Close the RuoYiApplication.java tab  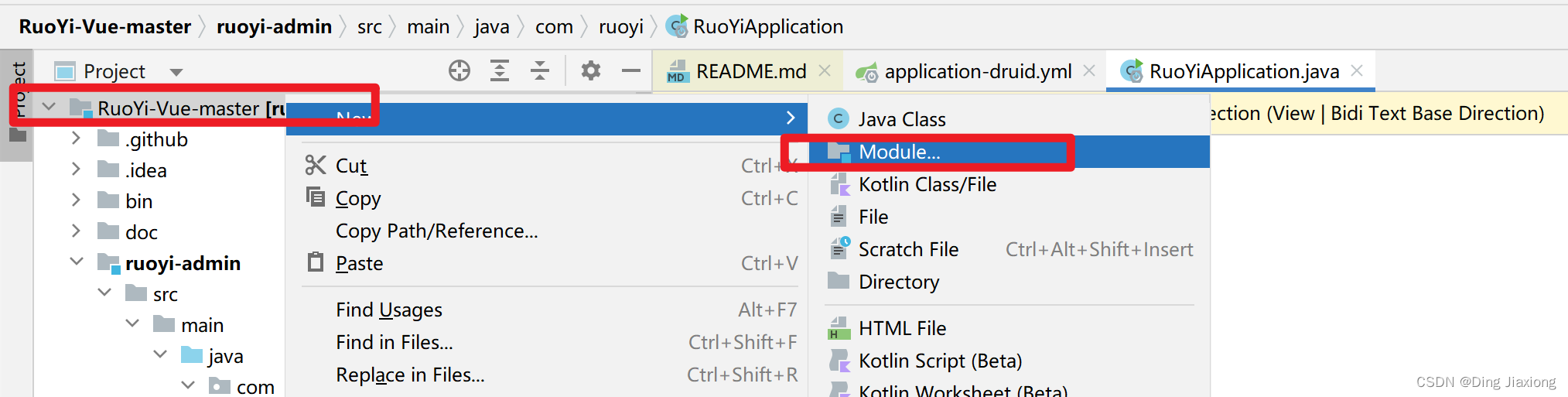1357,70
